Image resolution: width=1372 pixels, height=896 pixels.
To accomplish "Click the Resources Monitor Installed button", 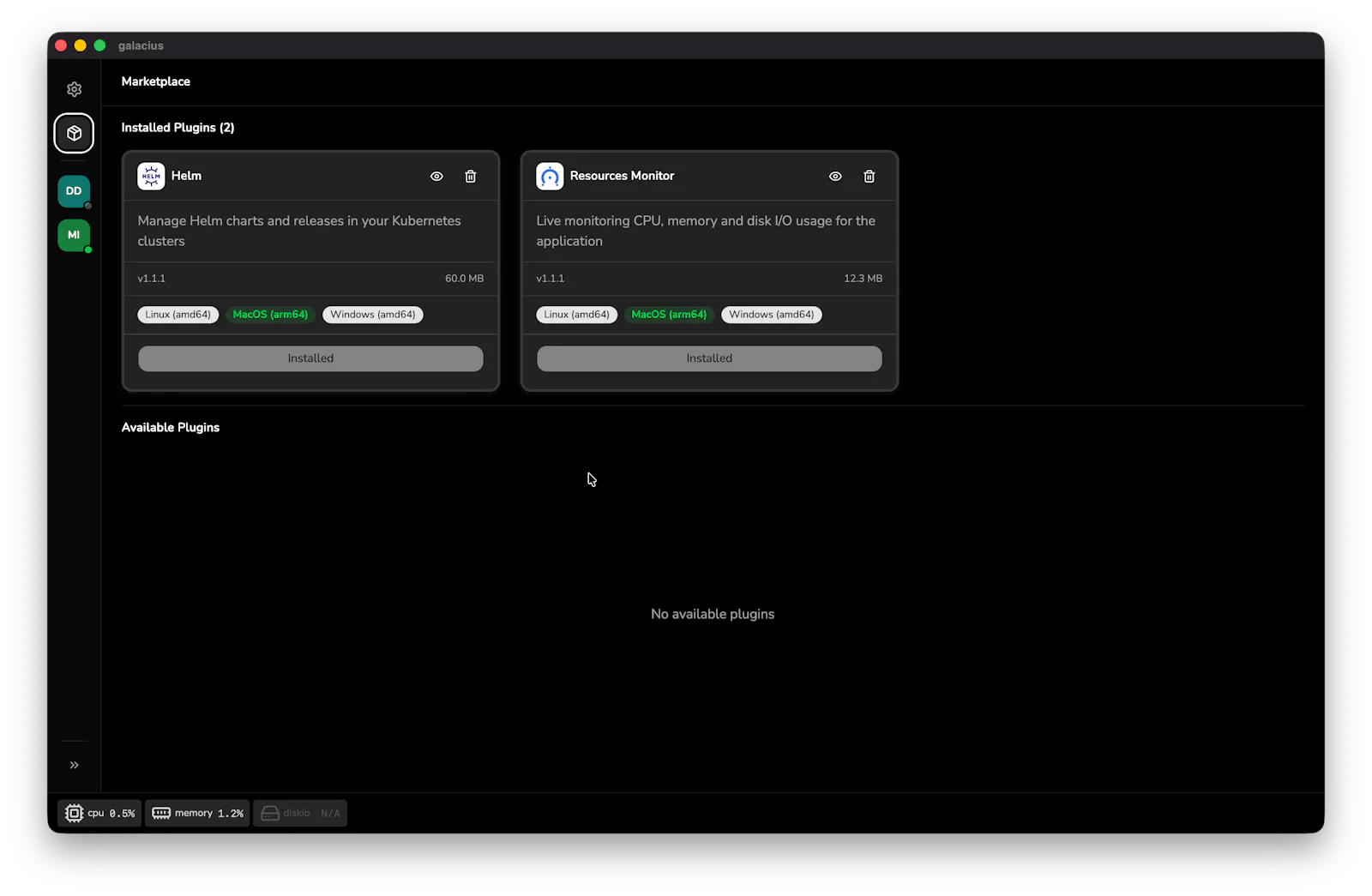I will [x=709, y=358].
